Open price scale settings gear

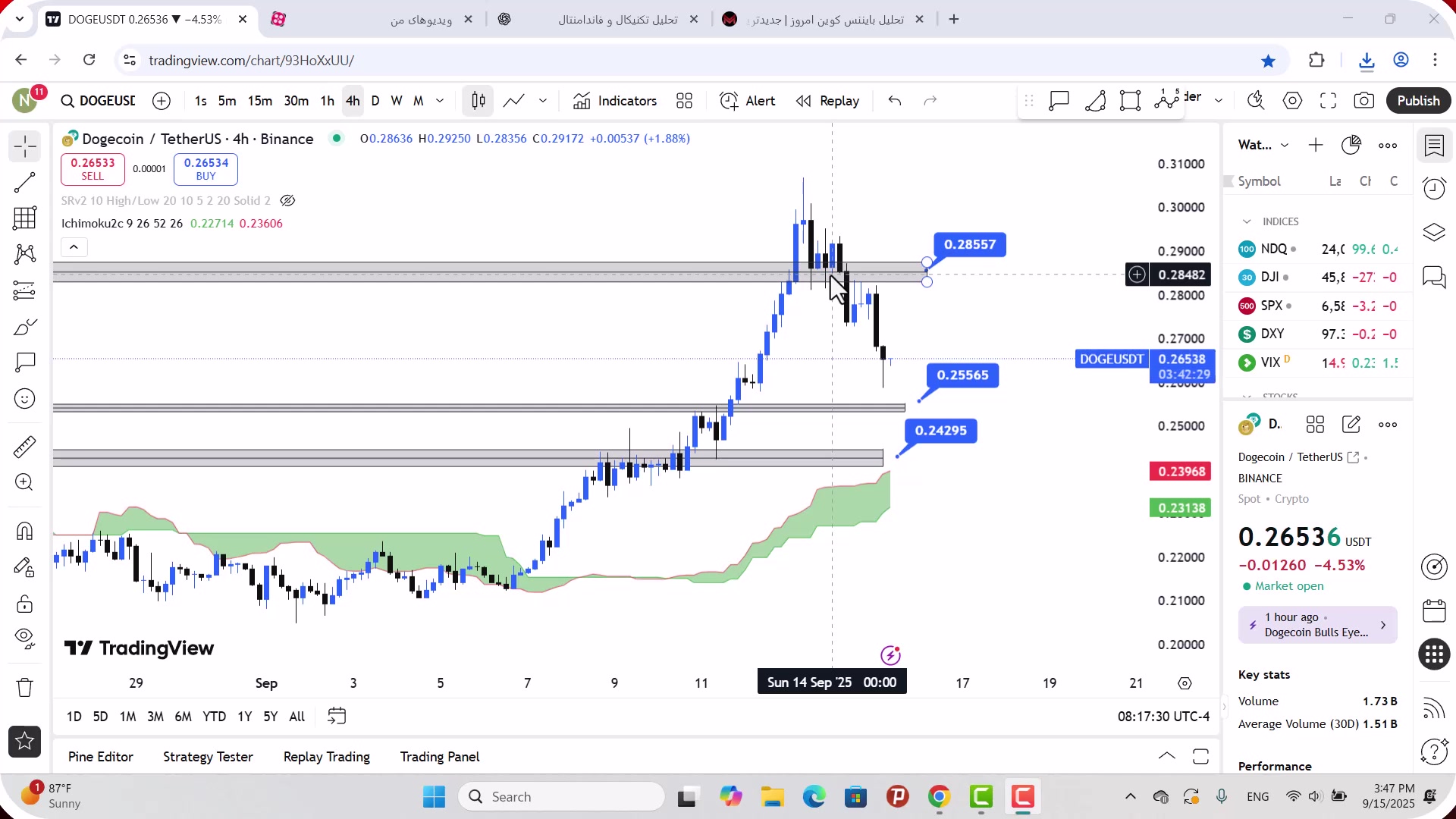[x=1185, y=683]
